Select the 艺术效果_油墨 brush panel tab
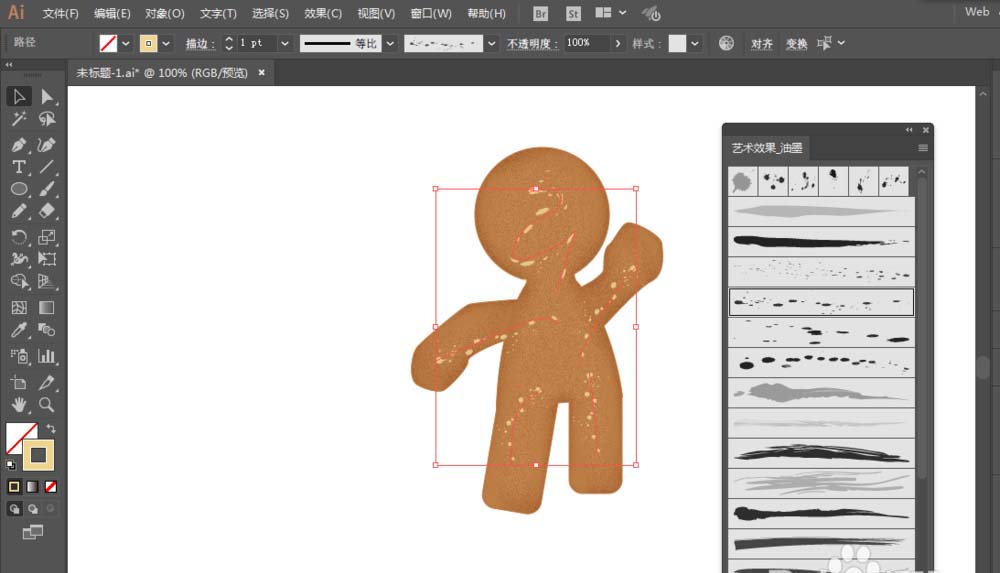Viewport: 1000px width, 573px height. click(767, 148)
